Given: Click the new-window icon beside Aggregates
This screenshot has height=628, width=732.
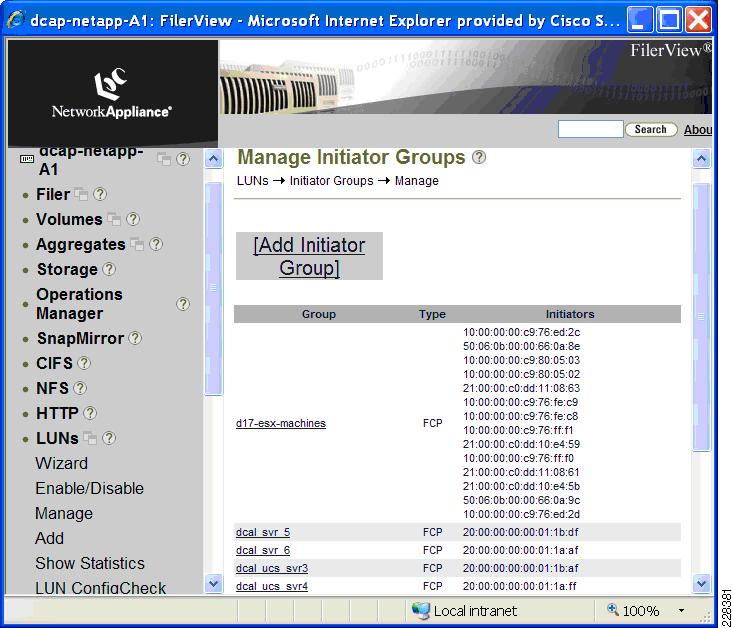Looking at the screenshot, I should [x=137, y=244].
